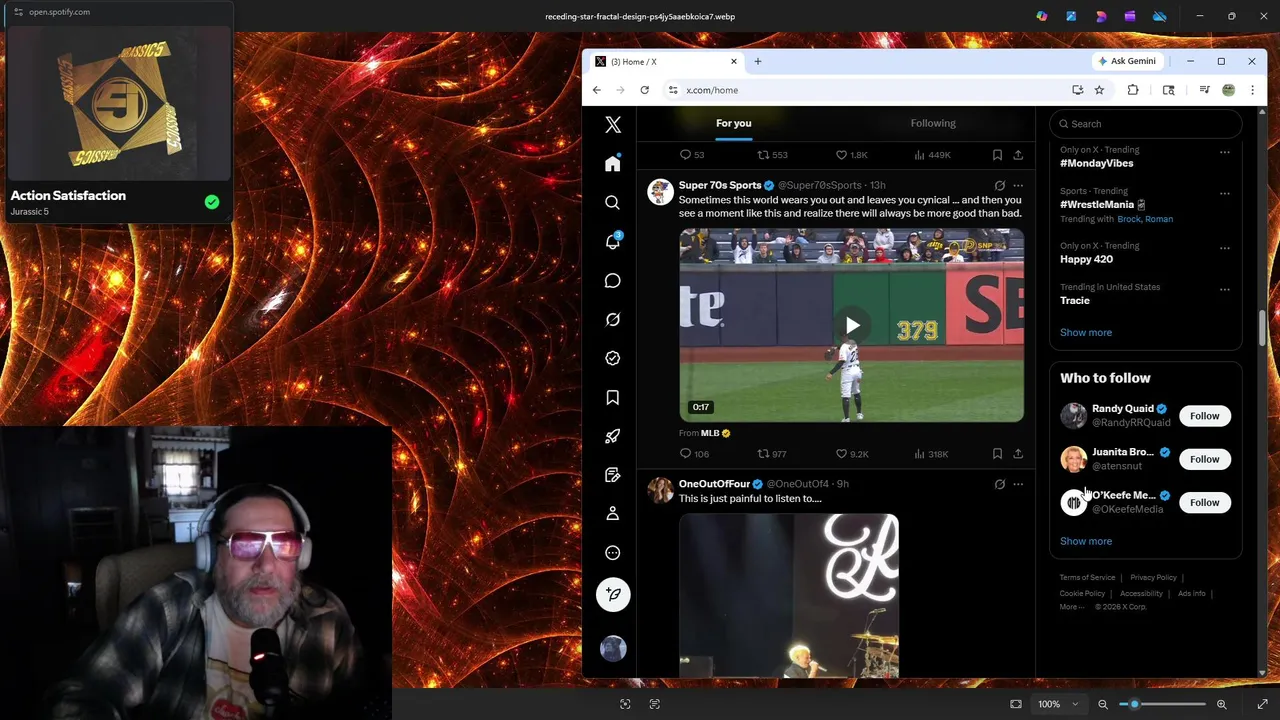This screenshot has height=720, width=1280.
Task: Open Chrome three-dot menu
Action: (1252, 90)
